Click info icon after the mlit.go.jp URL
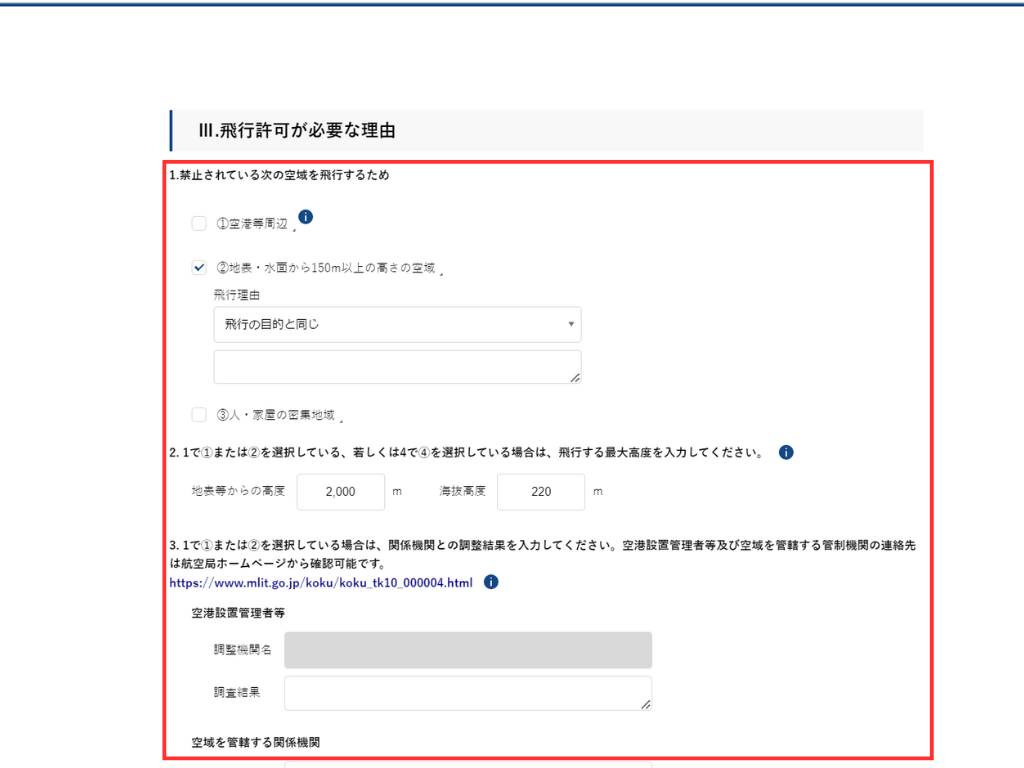Image resolution: width=1024 pixels, height=768 pixels. [491, 582]
